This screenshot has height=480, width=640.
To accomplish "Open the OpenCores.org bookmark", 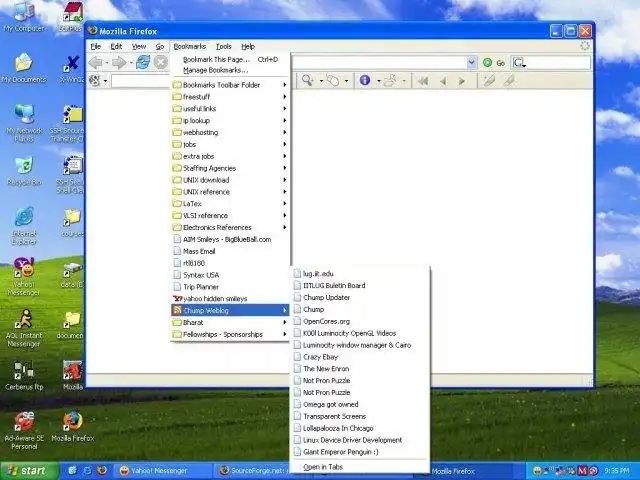I will 360,321.
